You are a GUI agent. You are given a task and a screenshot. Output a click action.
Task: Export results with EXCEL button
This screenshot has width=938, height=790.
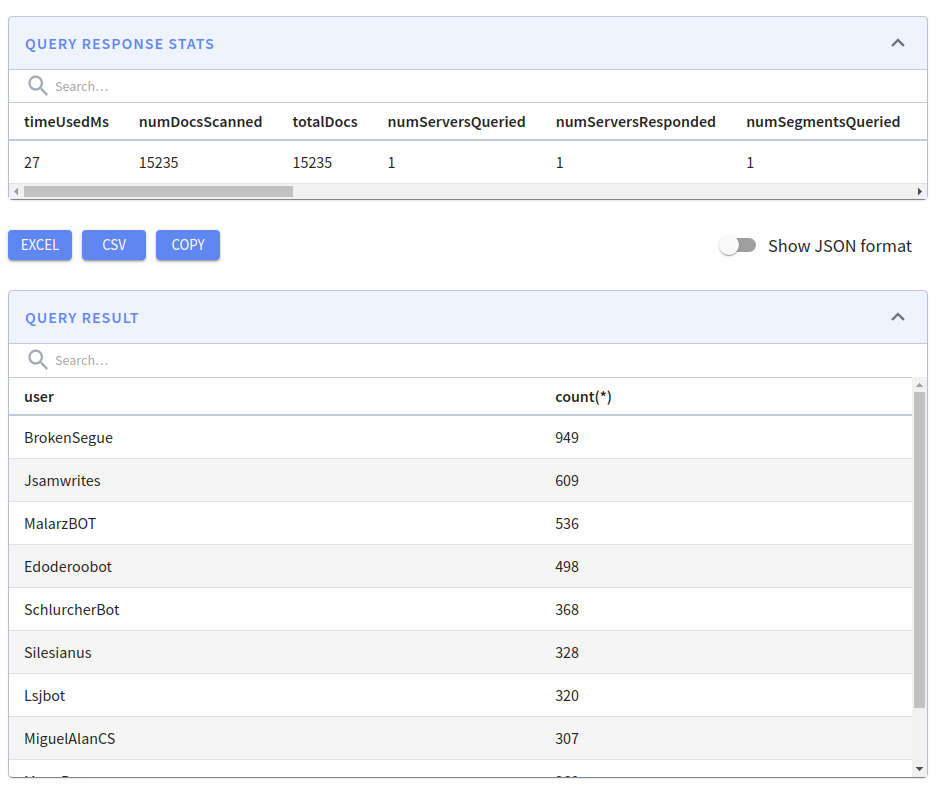pos(40,245)
